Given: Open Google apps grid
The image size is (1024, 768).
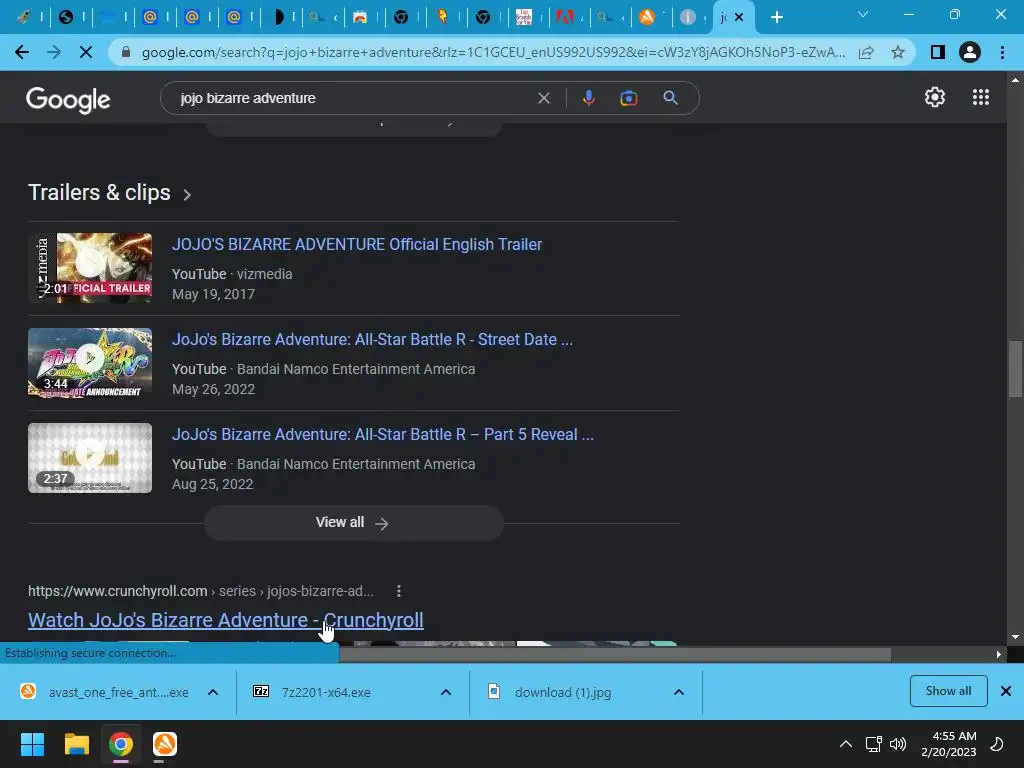Looking at the screenshot, I should [981, 97].
